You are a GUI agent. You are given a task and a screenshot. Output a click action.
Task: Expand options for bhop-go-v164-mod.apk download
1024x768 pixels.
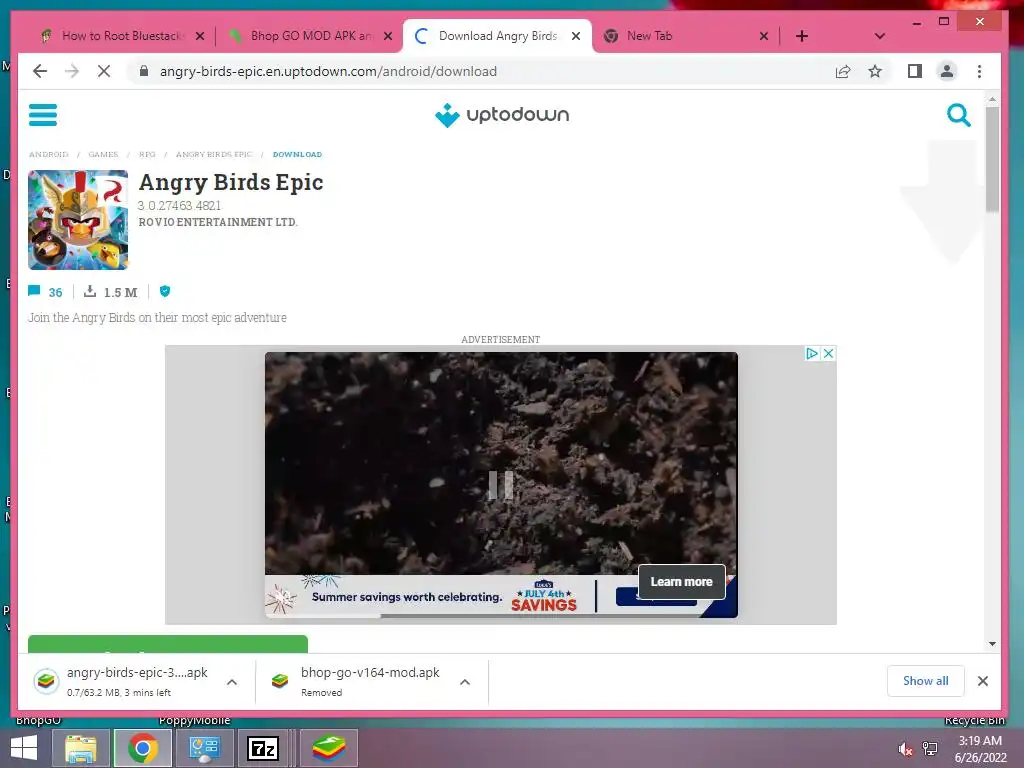pos(465,682)
